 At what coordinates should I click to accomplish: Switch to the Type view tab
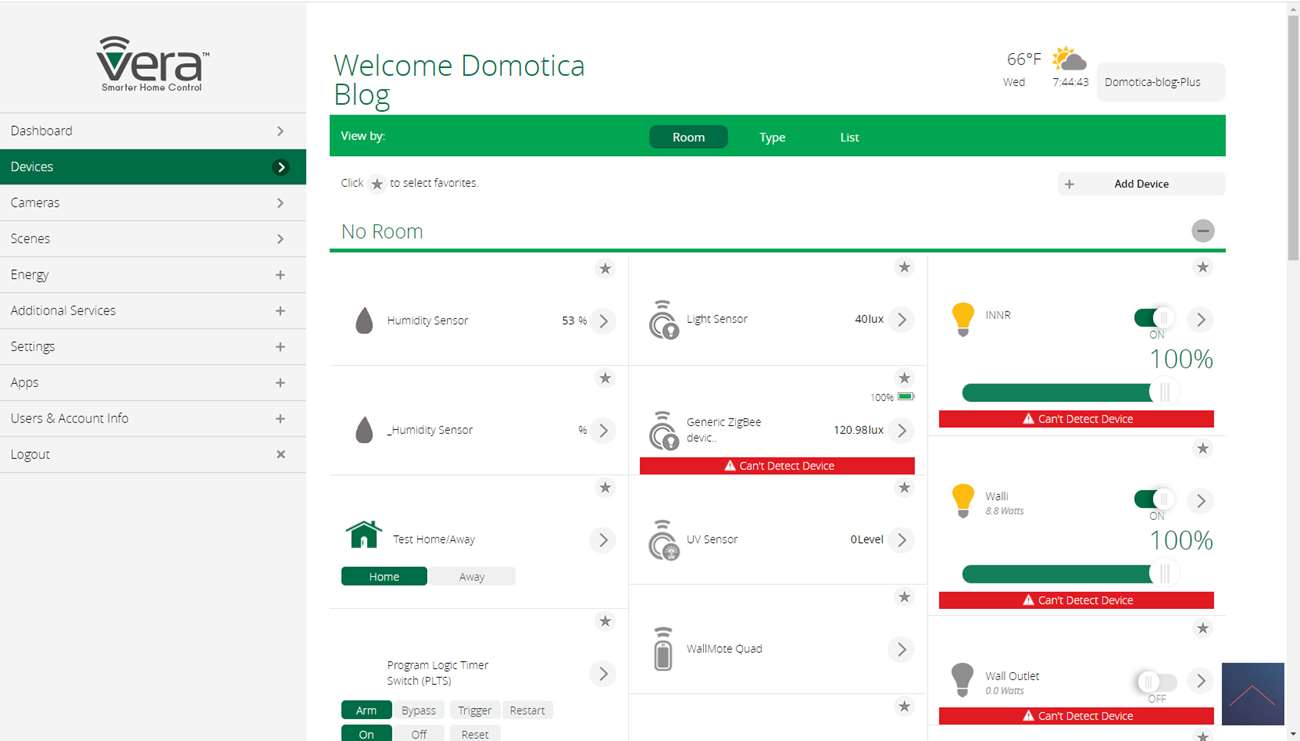pyautogui.click(x=772, y=137)
